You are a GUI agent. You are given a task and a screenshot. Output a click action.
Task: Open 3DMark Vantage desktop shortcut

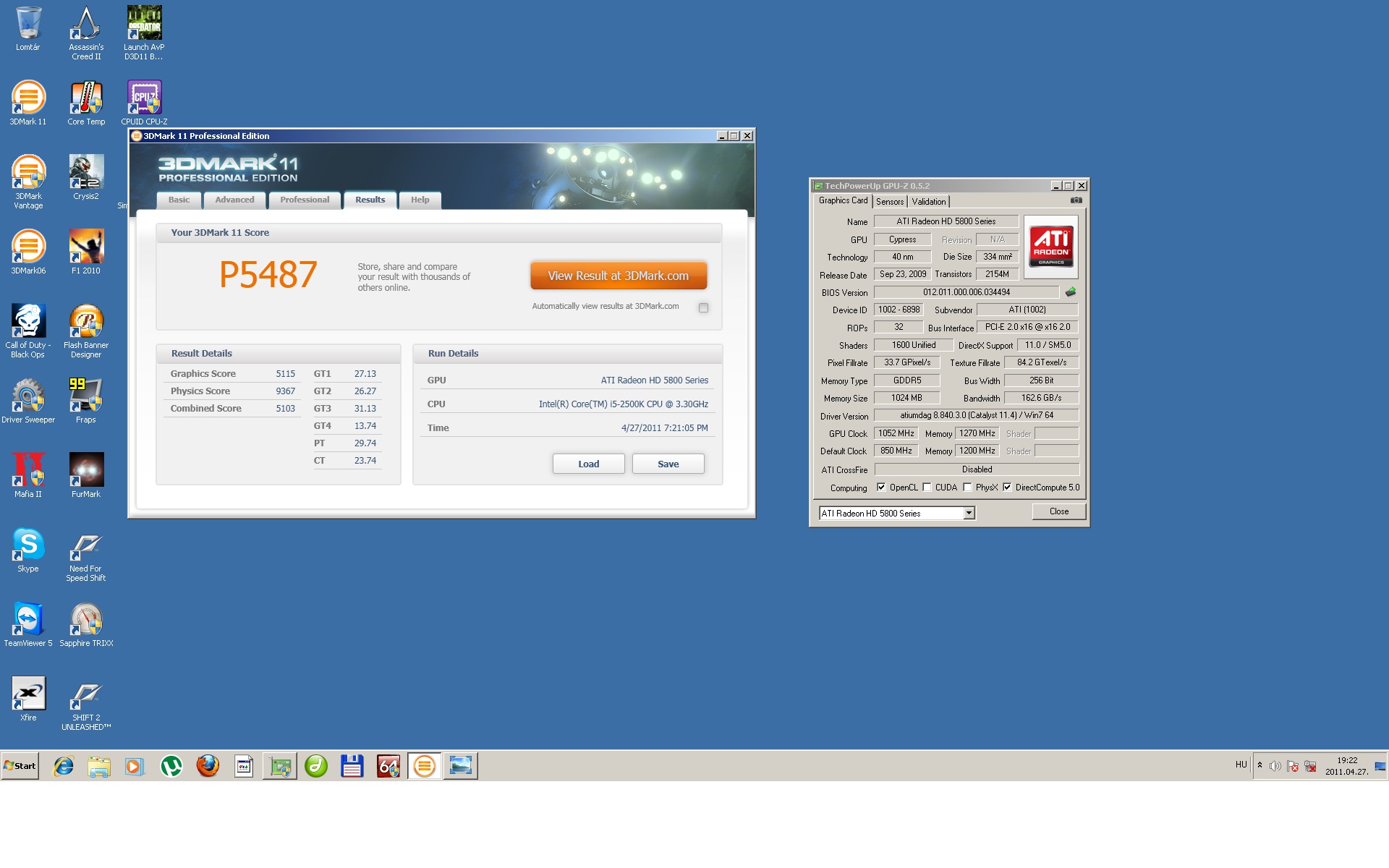pos(28,182)
